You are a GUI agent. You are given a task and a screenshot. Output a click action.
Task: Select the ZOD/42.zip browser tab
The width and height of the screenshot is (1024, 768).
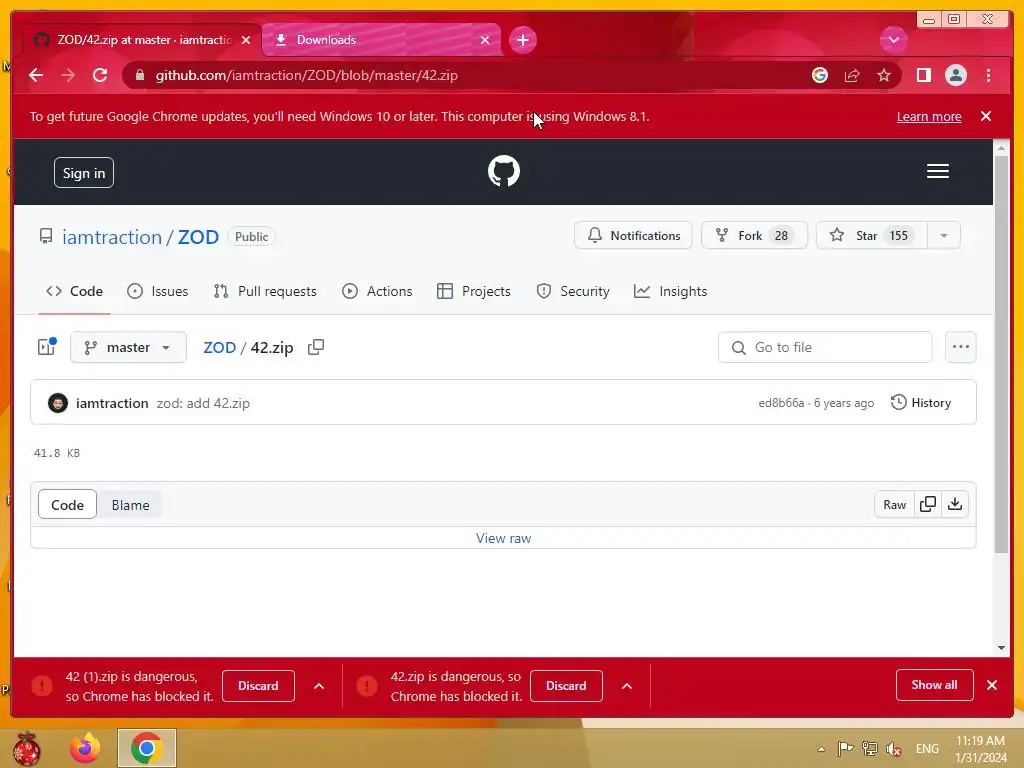click(x=142, y=40)
